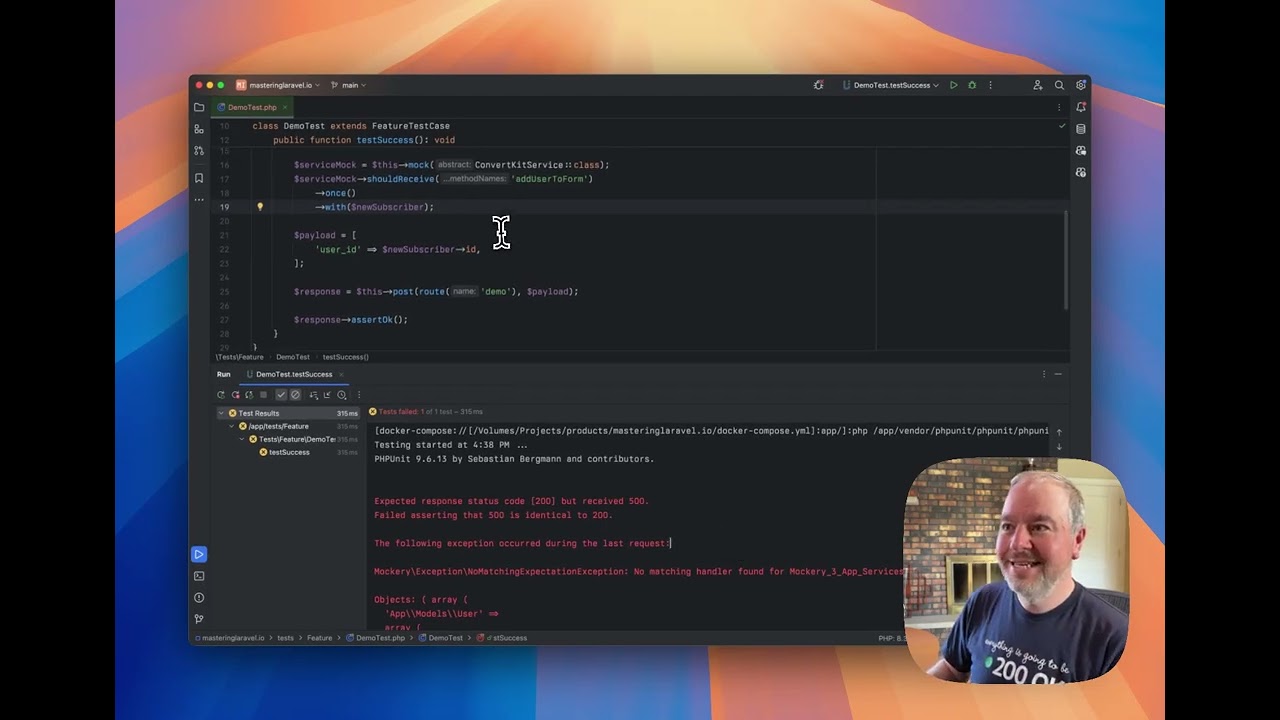Stop the running test process

(263, 395)
